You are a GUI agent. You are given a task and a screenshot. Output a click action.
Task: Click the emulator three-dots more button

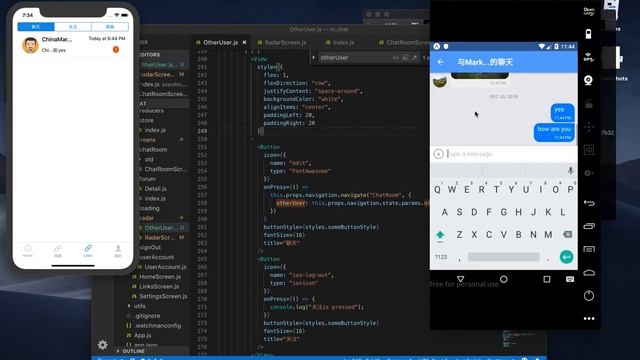click(x=589, y=318)
